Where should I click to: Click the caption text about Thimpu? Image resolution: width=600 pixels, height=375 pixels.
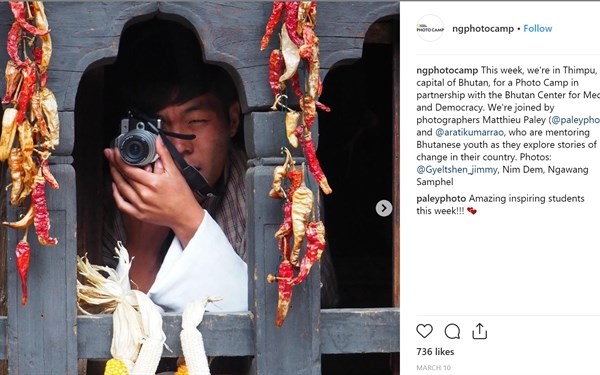[x=508, y=126]
